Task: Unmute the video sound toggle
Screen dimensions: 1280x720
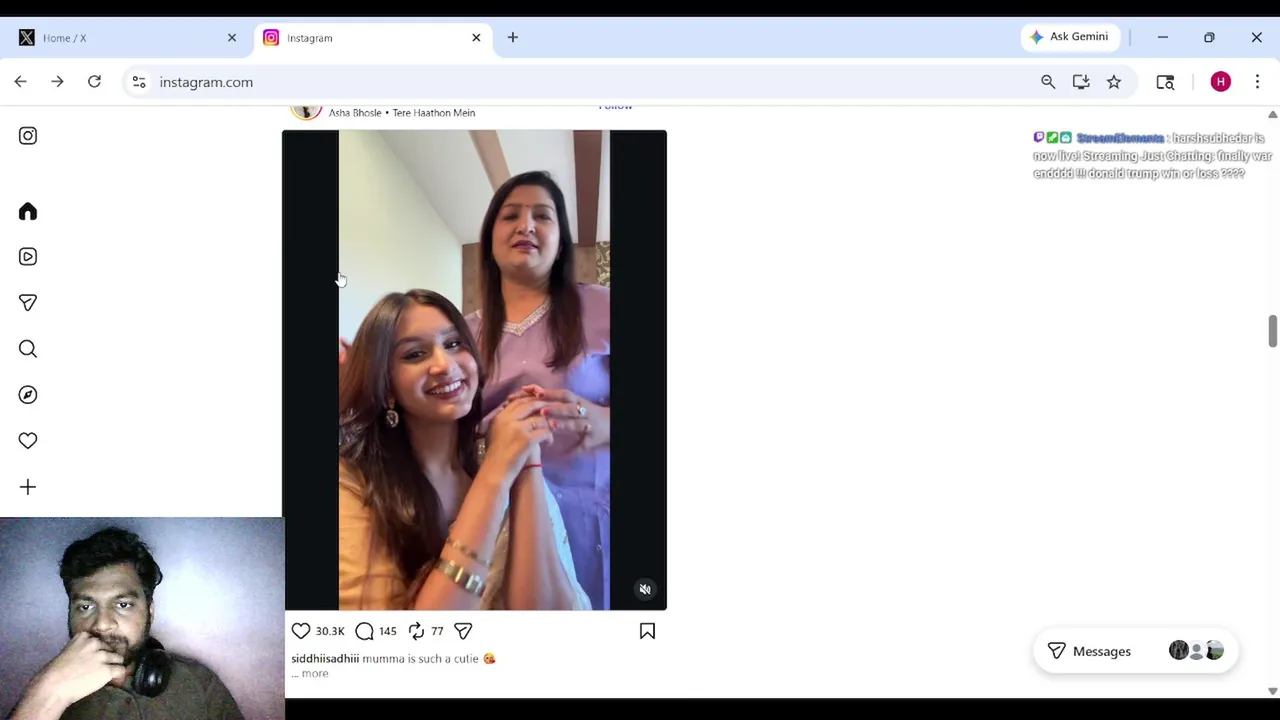Action: [x=645, y=590]
